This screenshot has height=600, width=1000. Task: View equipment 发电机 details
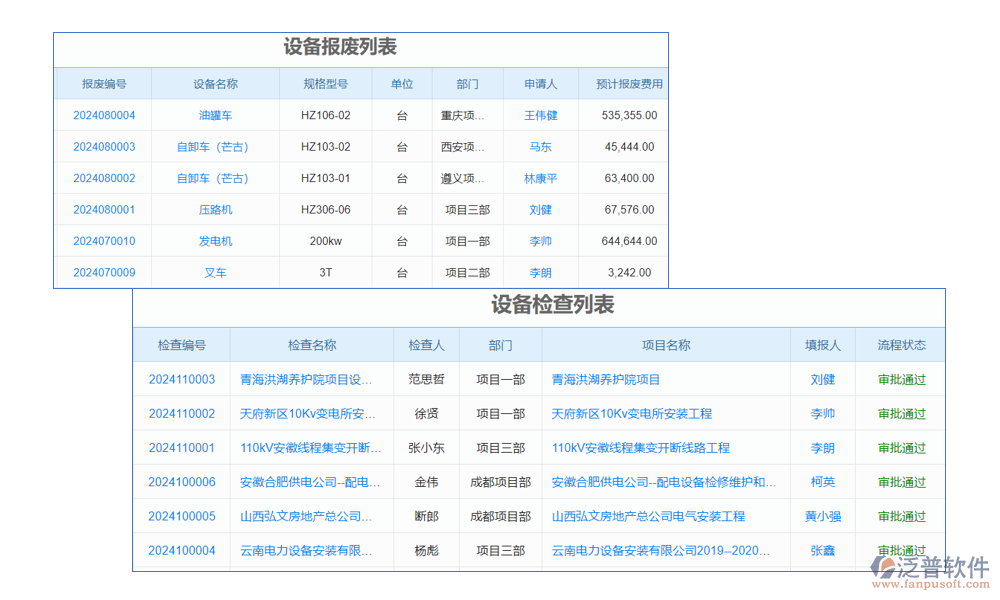tap(214, 241)
